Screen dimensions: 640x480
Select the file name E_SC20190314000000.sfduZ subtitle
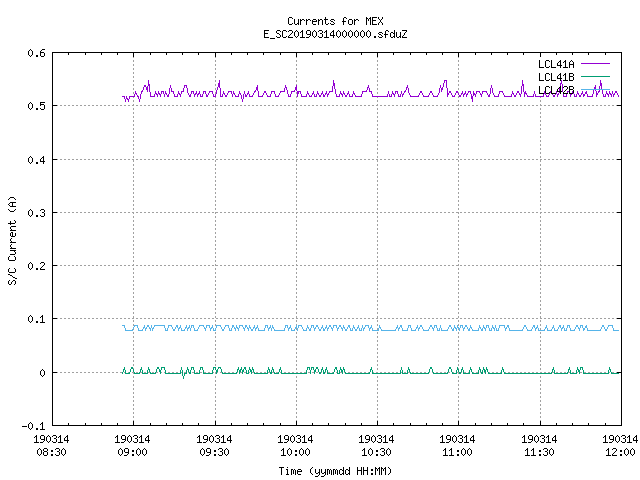tap(335, 34)
